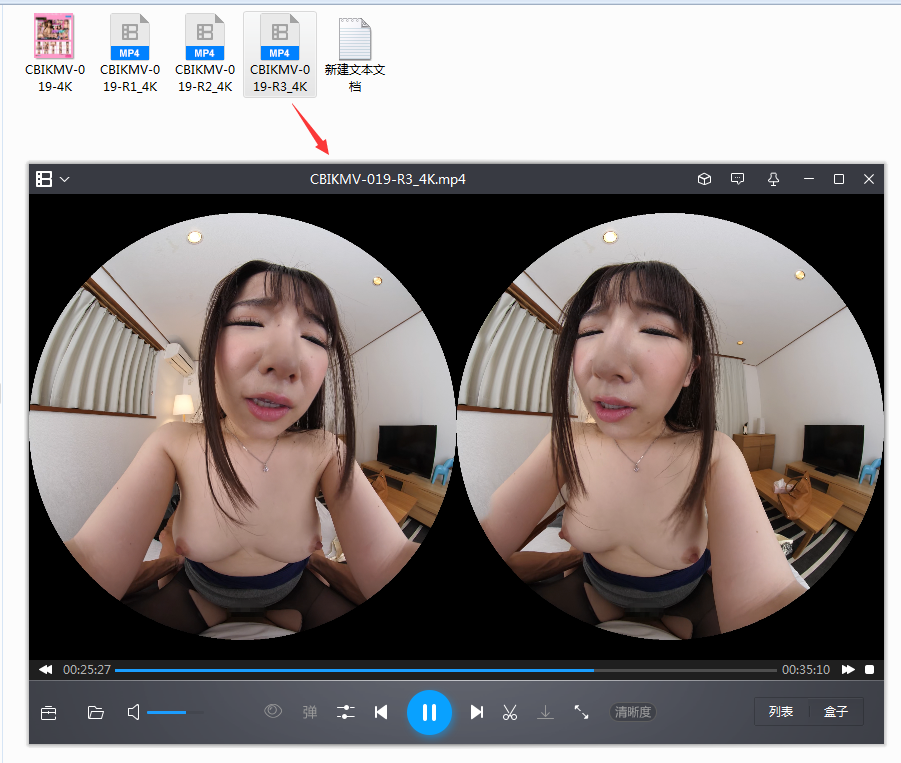Open the 3D cube mode icon
Image resolution: width=901 pixels, height=763 pixels.
click(x=704, y=179)
